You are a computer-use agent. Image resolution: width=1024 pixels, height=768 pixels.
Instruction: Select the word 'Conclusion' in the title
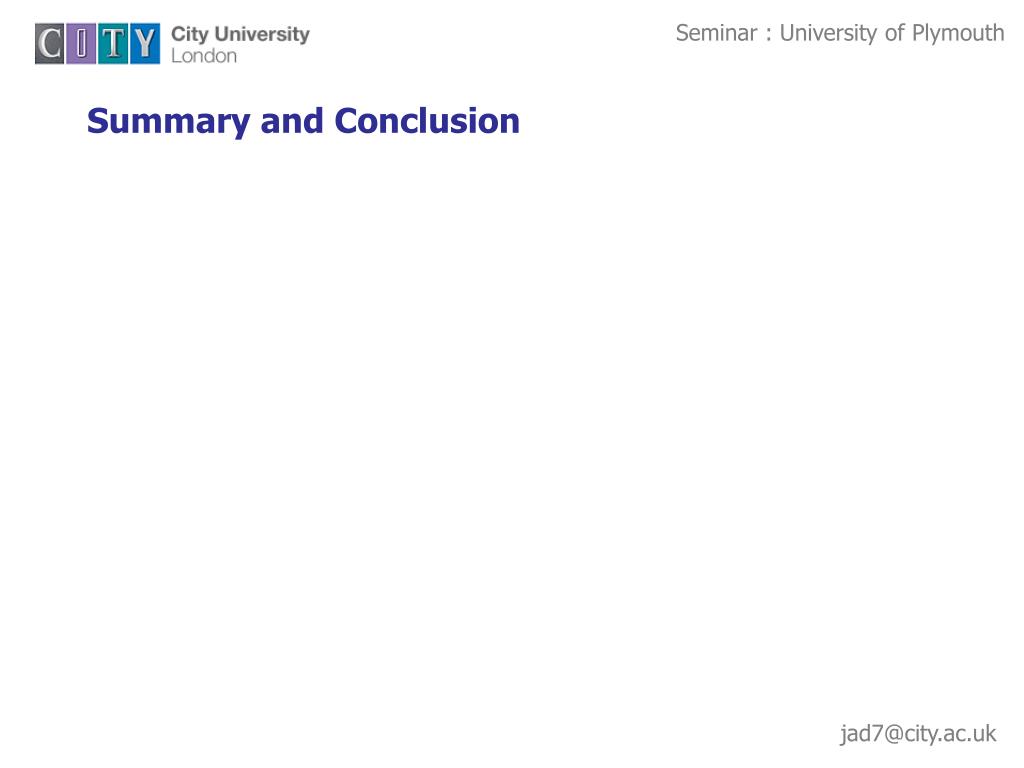coord(427,121)
